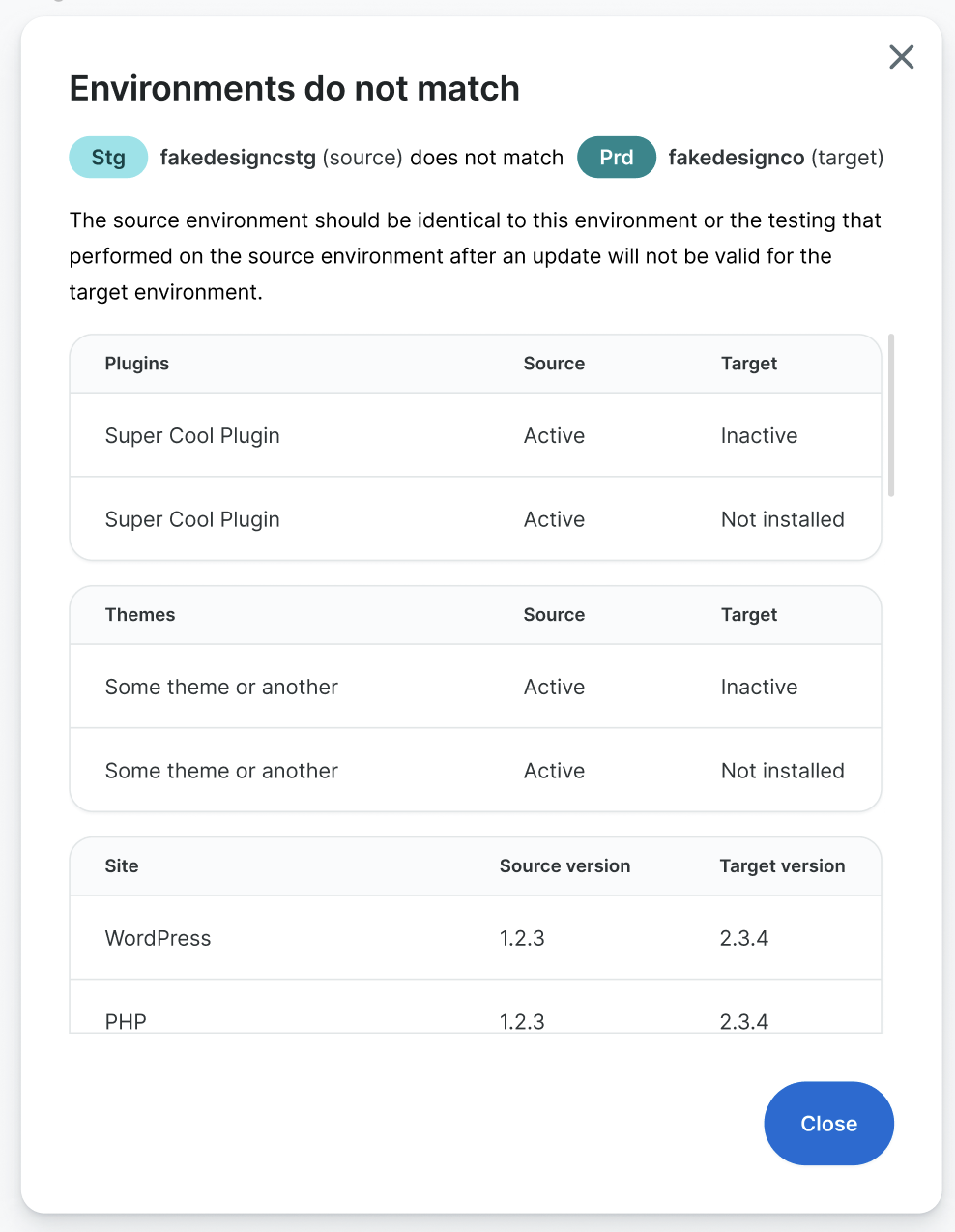955x1232 pixels.
Task: Click the Target version column header
Action: click(x=782, y=865)
